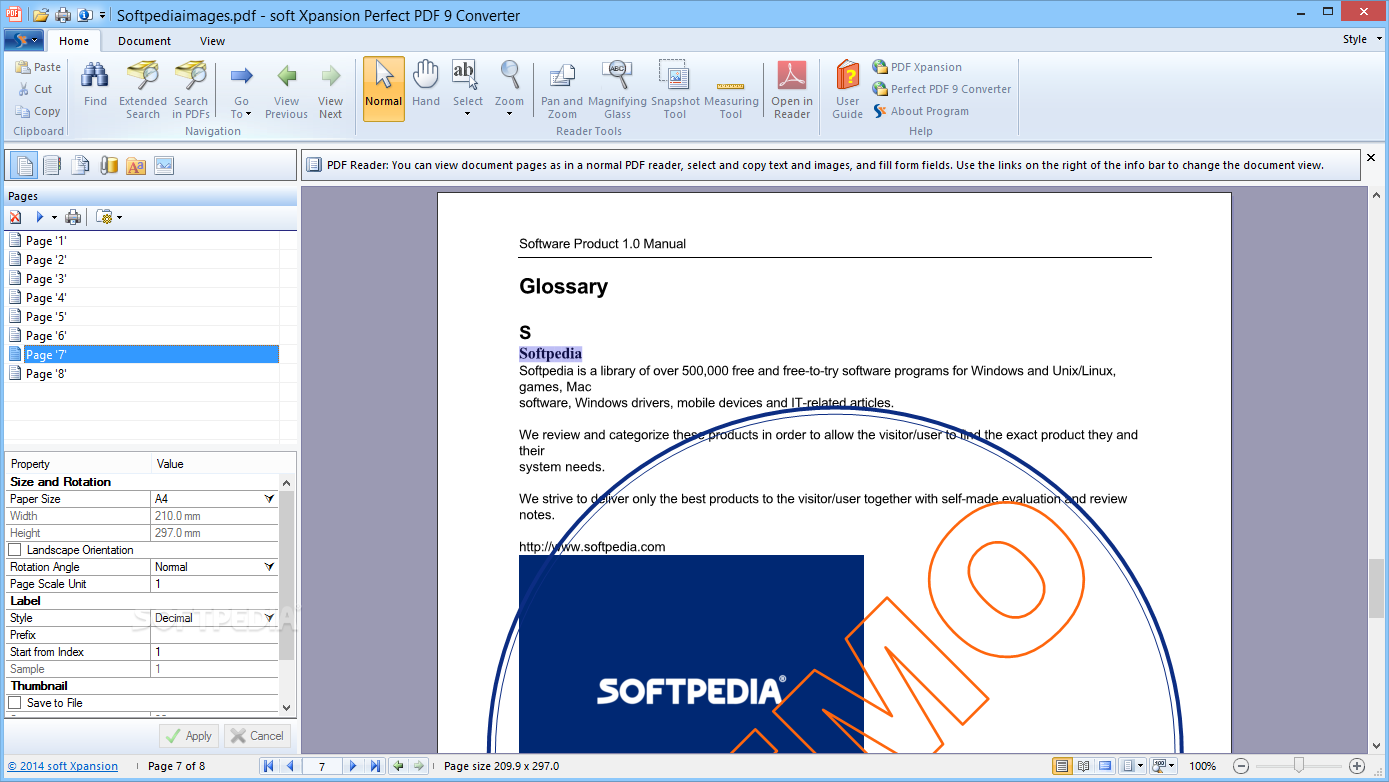Image resolution: width=1389 pixels, height=782 pixels.
Task: Open the PDF Xpansion link
Action: pyautogui.click(x=917, y=67)
